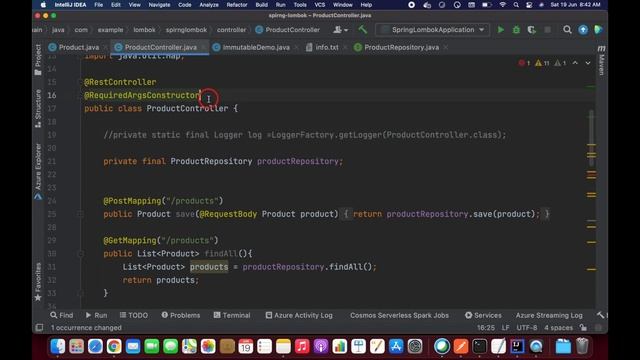Open the colorful toolbox icon at toolbar end

point(598,30)
